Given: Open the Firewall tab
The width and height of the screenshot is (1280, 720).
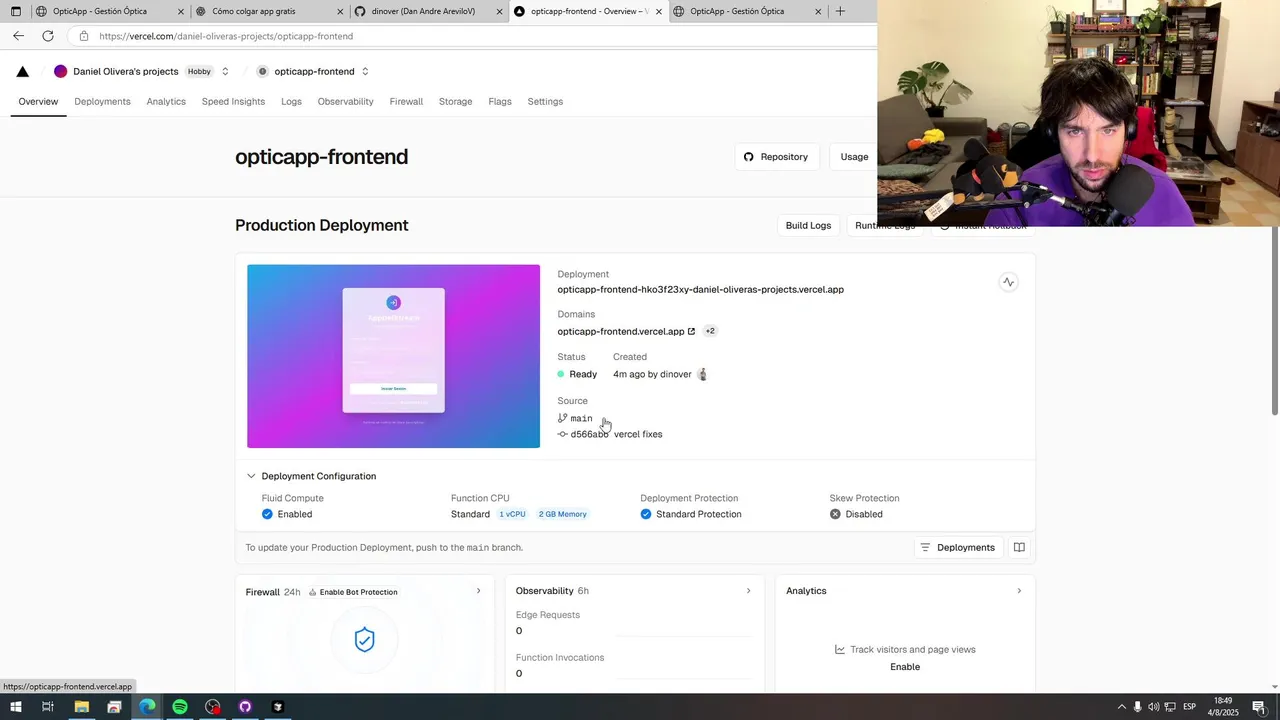Looking at the screenshot, I should tap(406, 101).
